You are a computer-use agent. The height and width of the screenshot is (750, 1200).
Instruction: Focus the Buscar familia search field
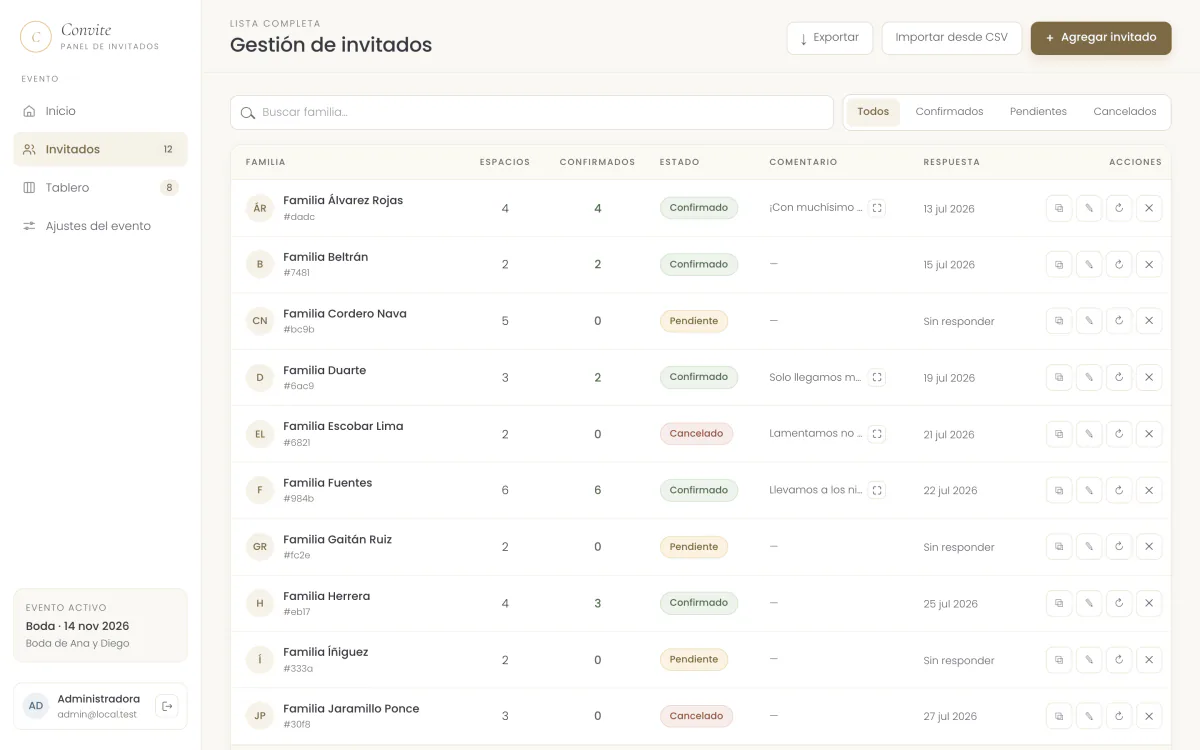(532, 112)
